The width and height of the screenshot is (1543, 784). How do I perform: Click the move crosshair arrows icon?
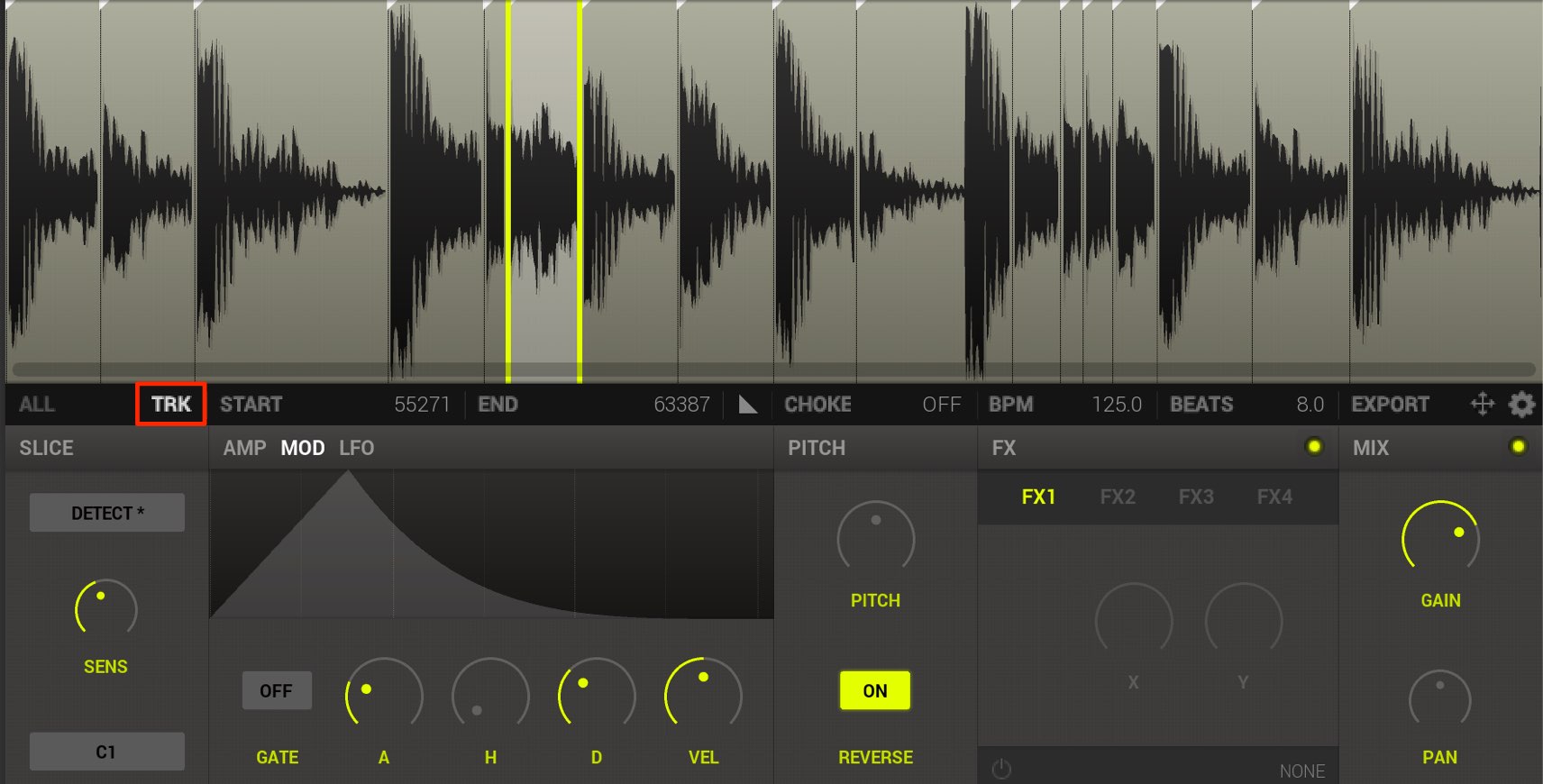(x=1483, y=404)
